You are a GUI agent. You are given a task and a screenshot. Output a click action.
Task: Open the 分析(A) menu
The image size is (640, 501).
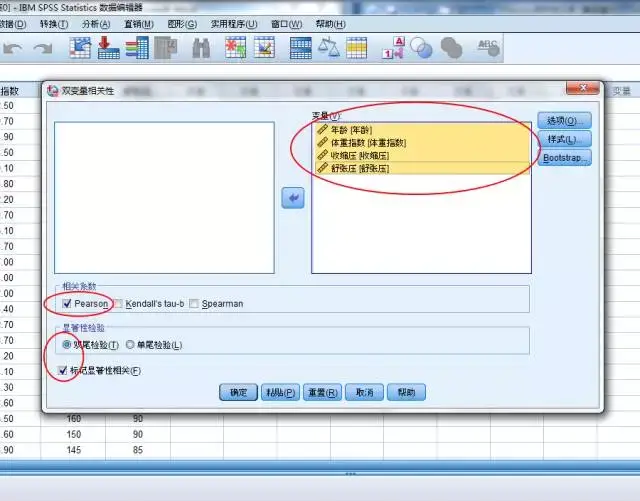(96, 24)
